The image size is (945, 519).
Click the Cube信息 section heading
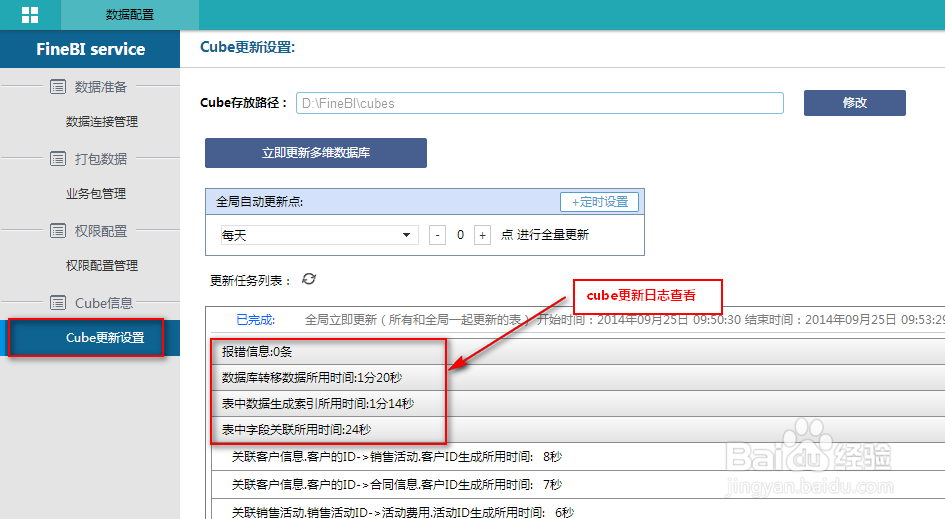coord(104,303)
